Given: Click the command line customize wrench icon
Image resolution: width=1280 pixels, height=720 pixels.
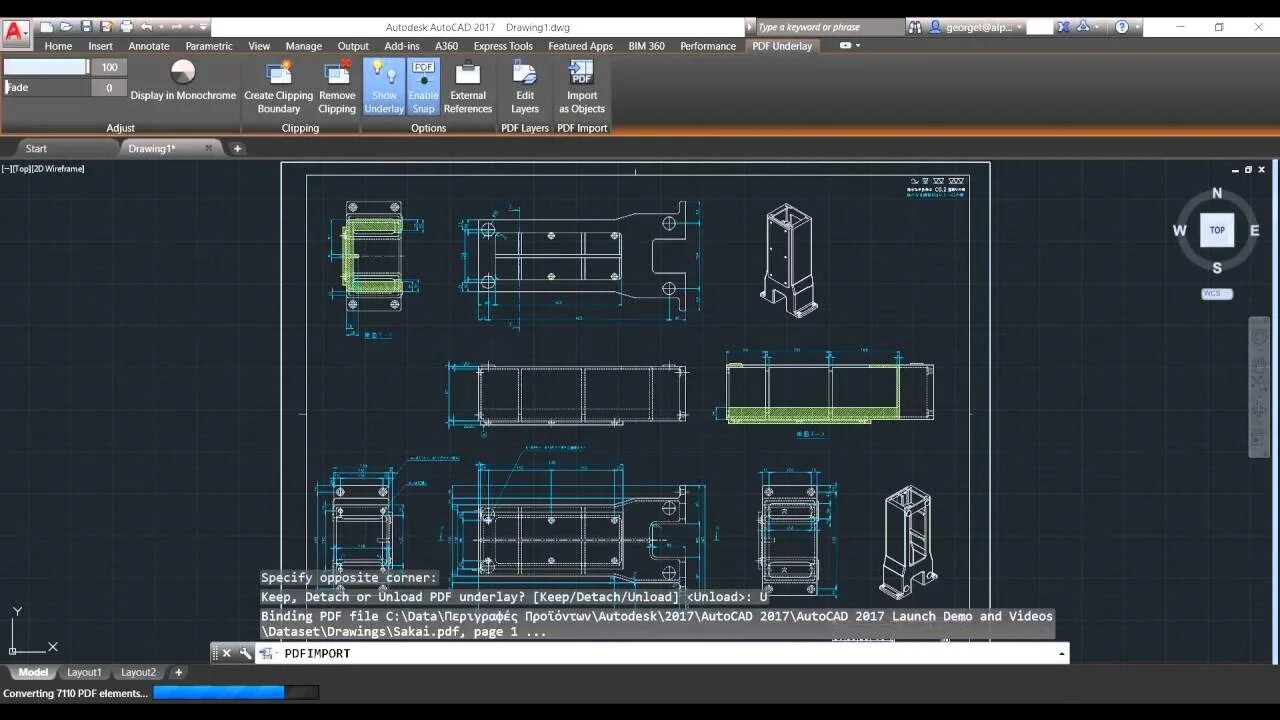Looking at the screenshot, I should 245,653.
